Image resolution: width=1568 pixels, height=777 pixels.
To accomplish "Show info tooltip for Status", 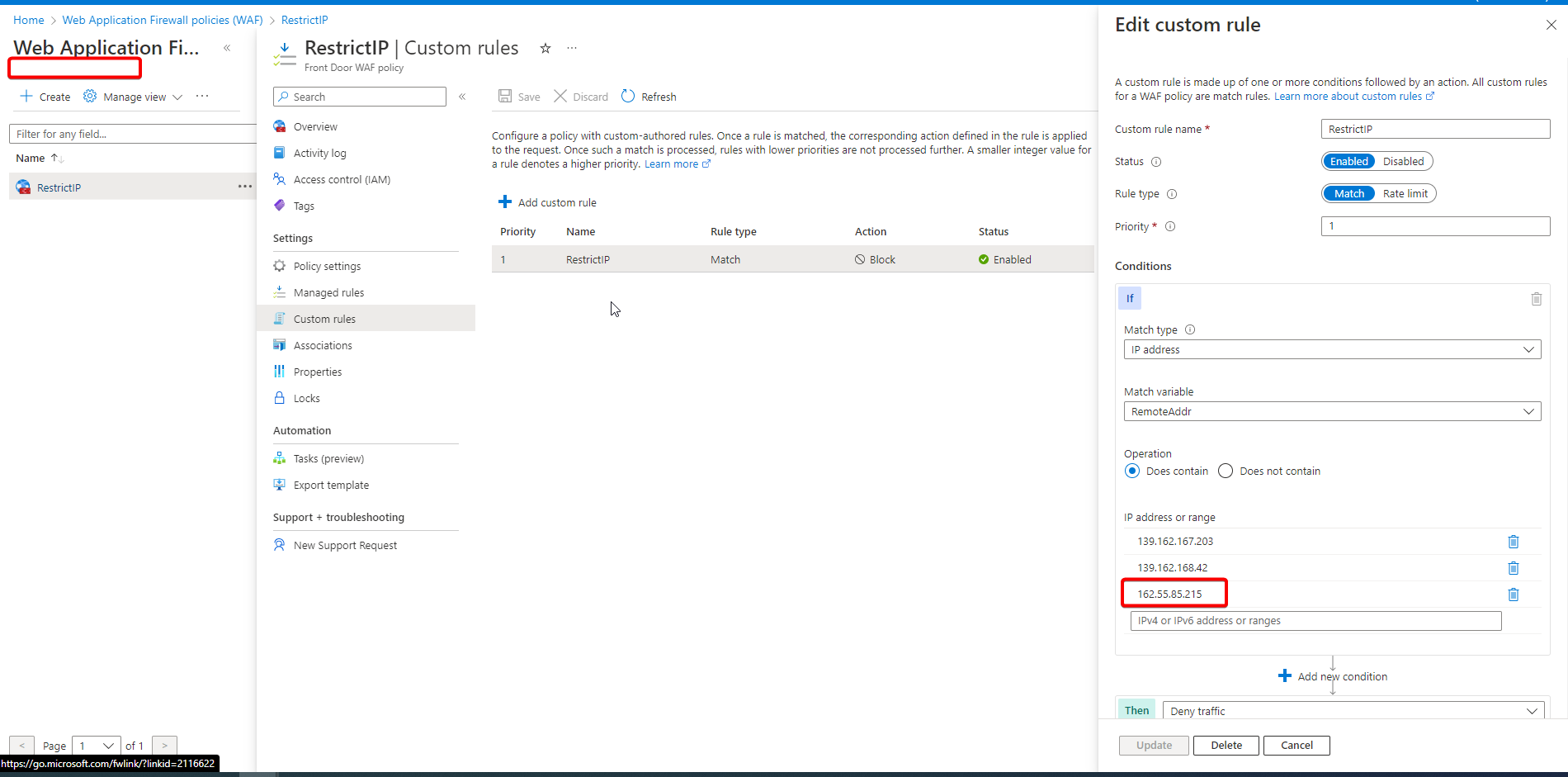I will pyautogui.click(x=1156, y=162).
